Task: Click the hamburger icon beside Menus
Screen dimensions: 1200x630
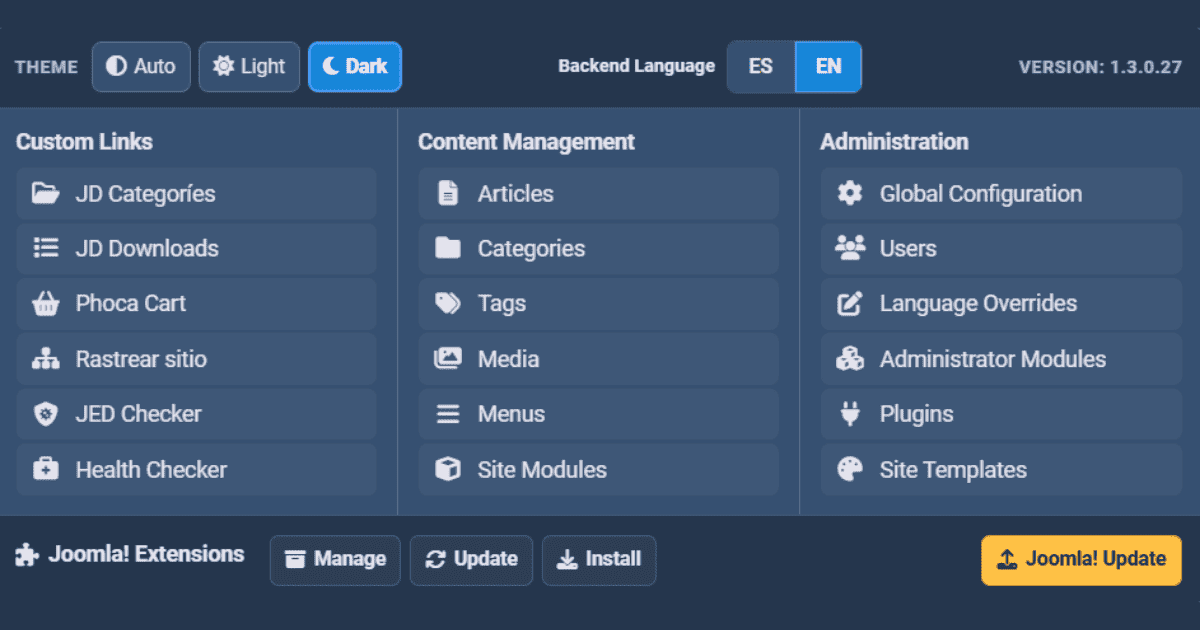Action: (x=448, y=414)
